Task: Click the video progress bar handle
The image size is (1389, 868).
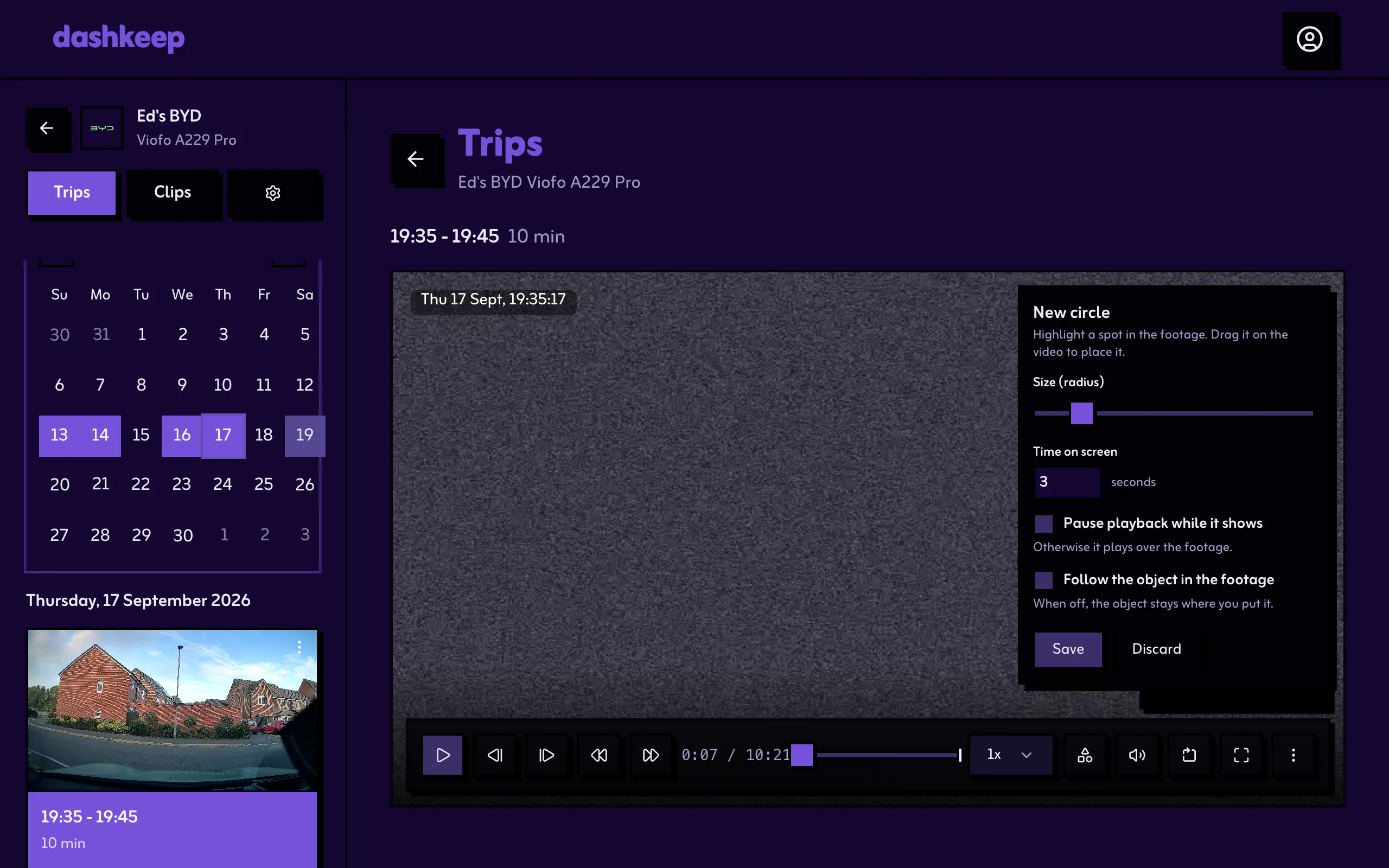Action: tap(802, 755)
